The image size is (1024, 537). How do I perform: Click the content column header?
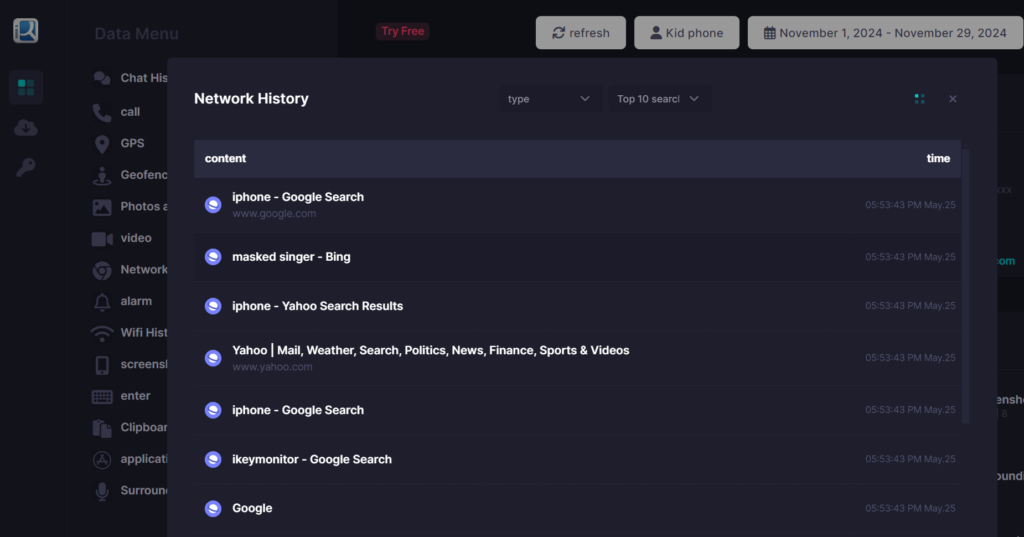coord(225,158)
